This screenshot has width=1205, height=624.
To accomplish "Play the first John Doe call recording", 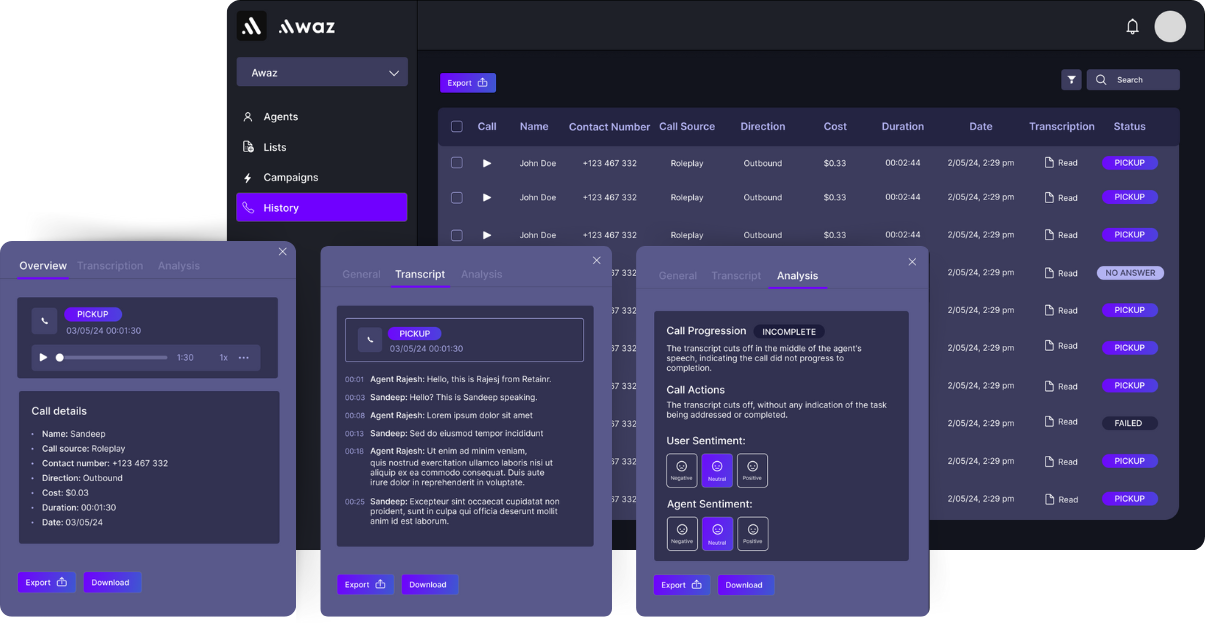I will click(x=487, y=163).
